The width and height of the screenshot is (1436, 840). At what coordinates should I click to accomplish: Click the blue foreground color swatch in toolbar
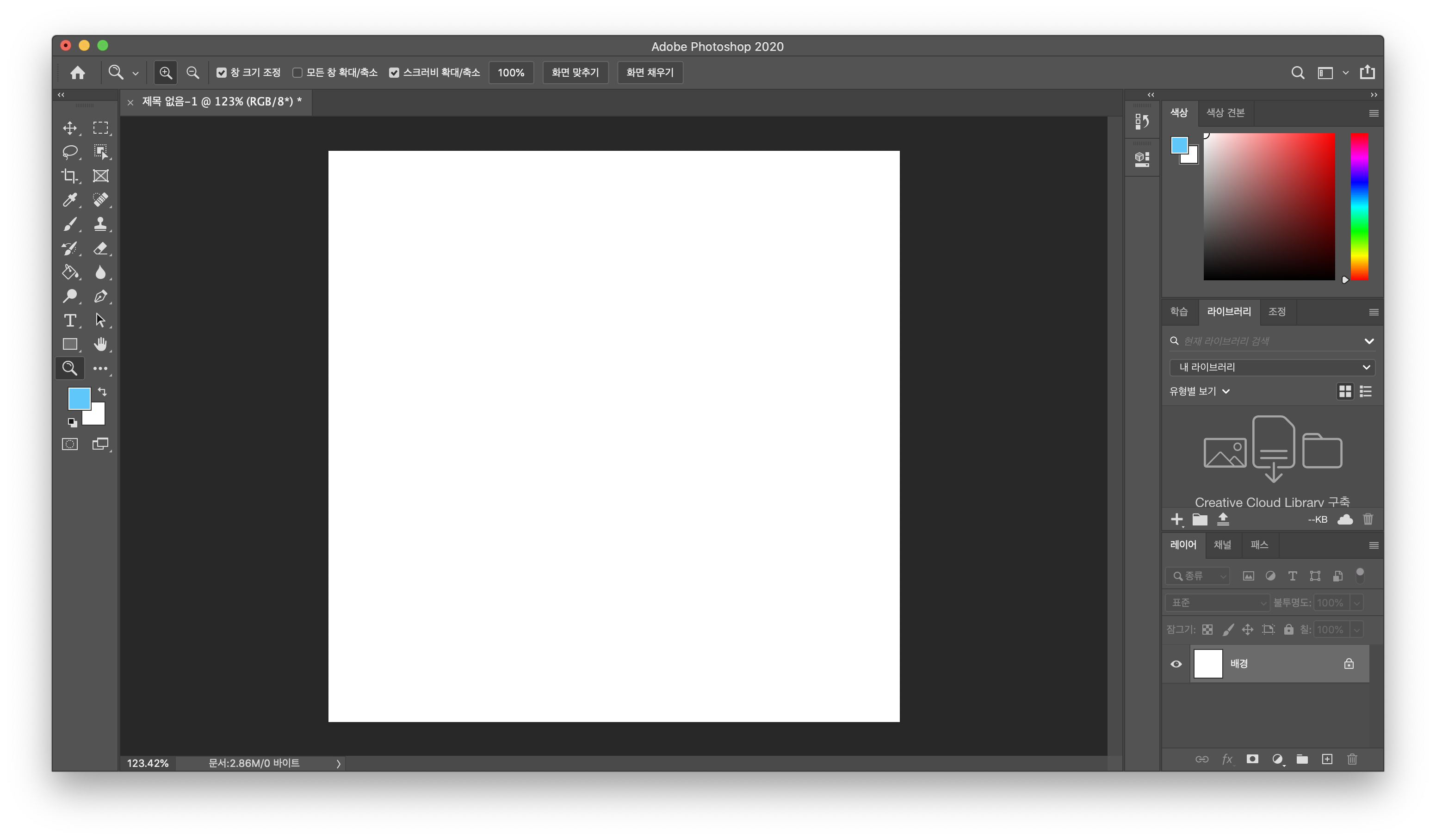click(x=78, y=398)
